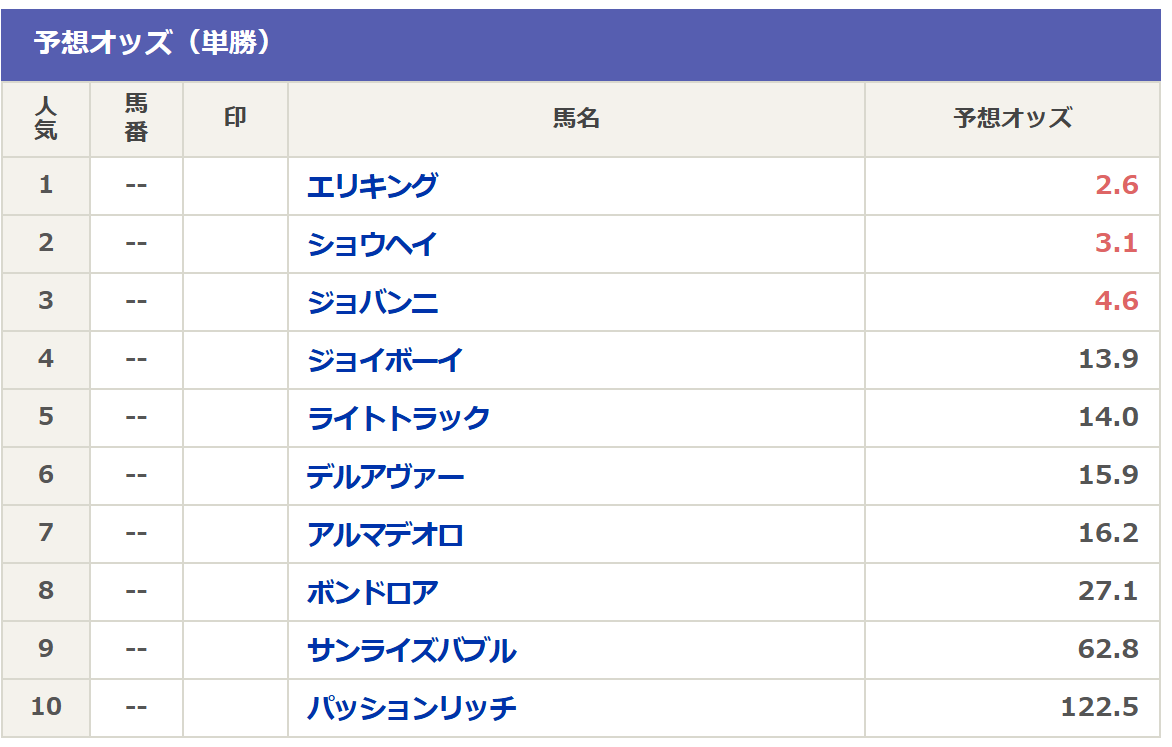1172x747 pixels.
Task: Click the 122.5 odds value
Action: click(x=1099, y=708)
